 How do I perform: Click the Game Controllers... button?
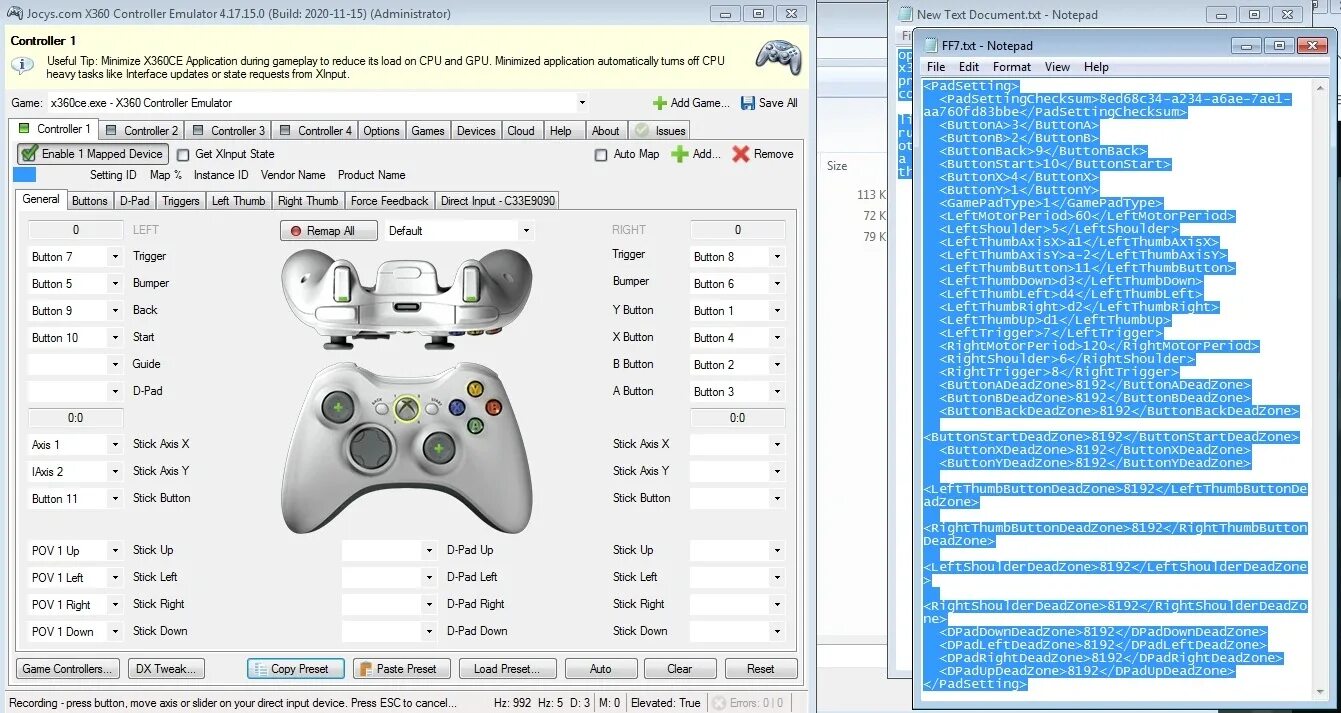pyautogui.click(x=68, y=669)
